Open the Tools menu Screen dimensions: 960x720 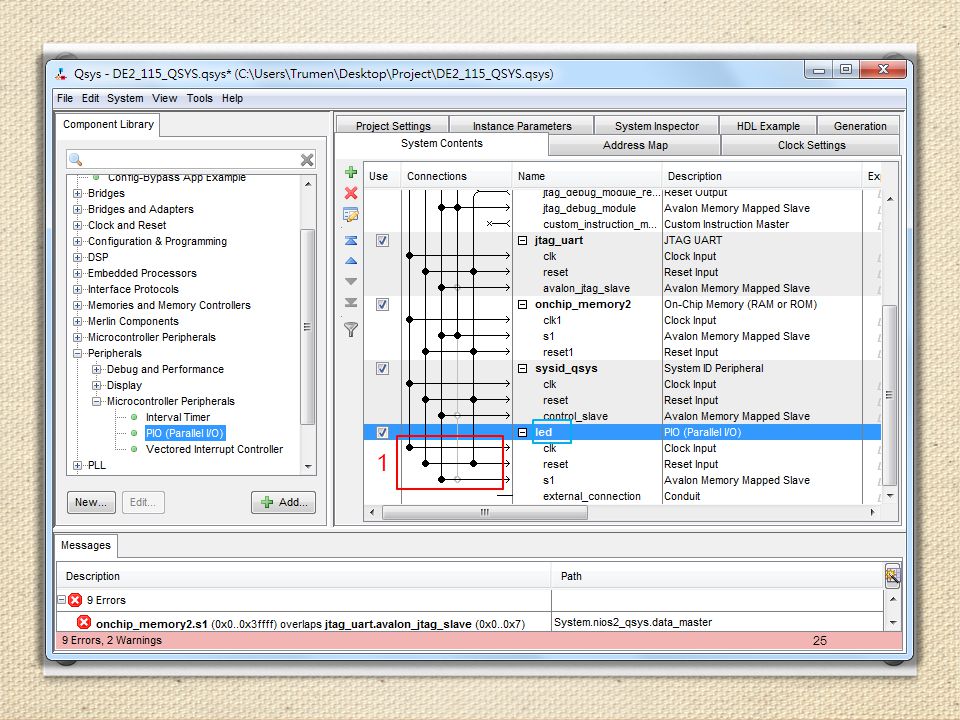(x=200, y=98)
